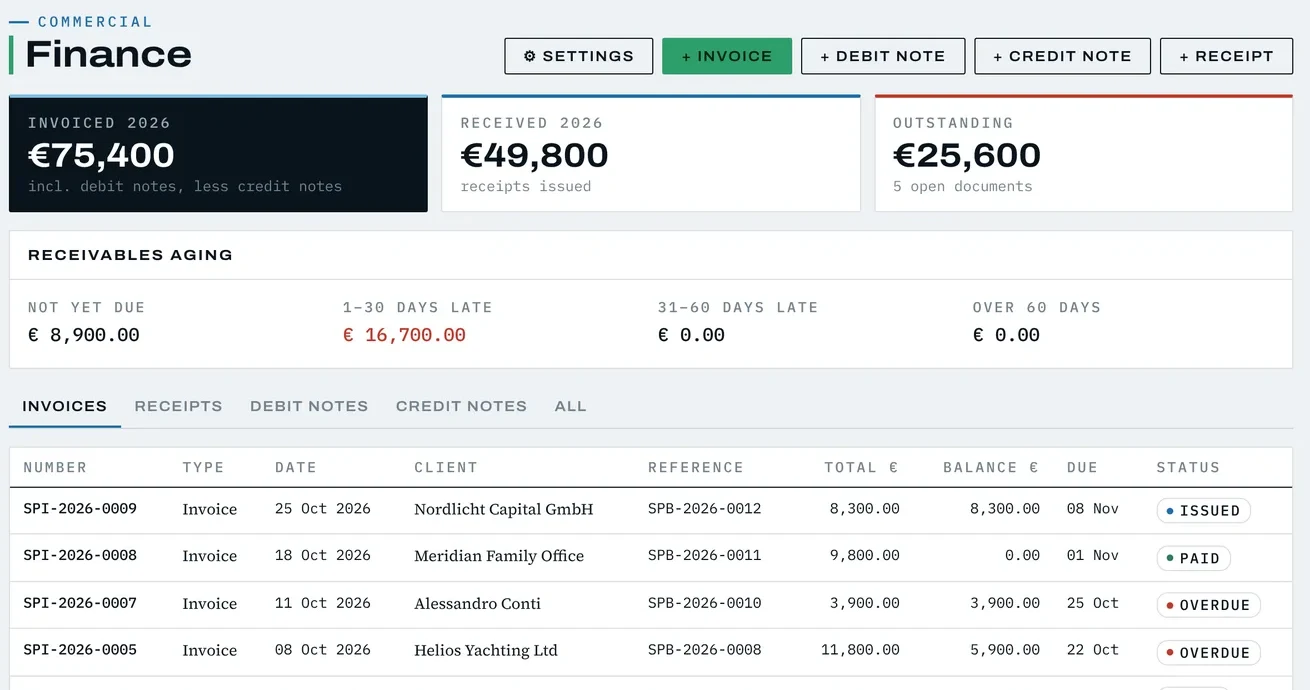Select client Meridian Family Office

tap(499, 556)
